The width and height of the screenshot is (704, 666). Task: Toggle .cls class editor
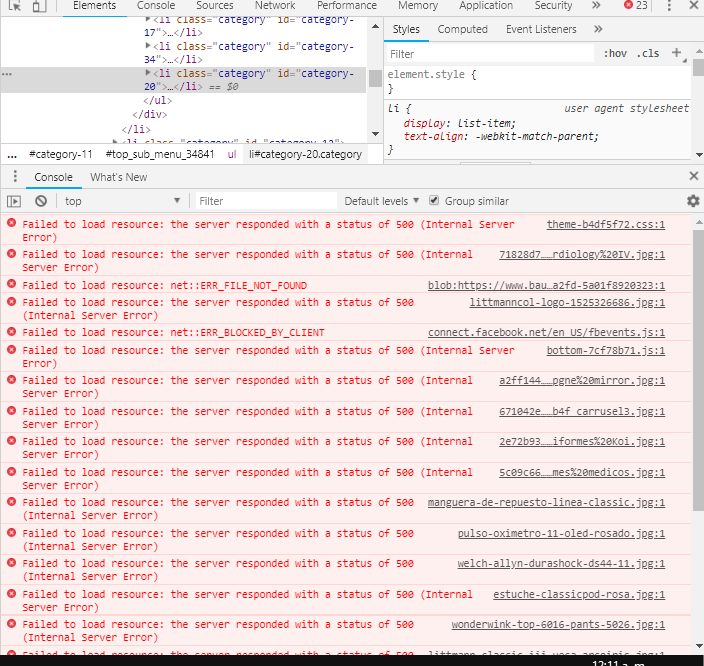[648, 53]
